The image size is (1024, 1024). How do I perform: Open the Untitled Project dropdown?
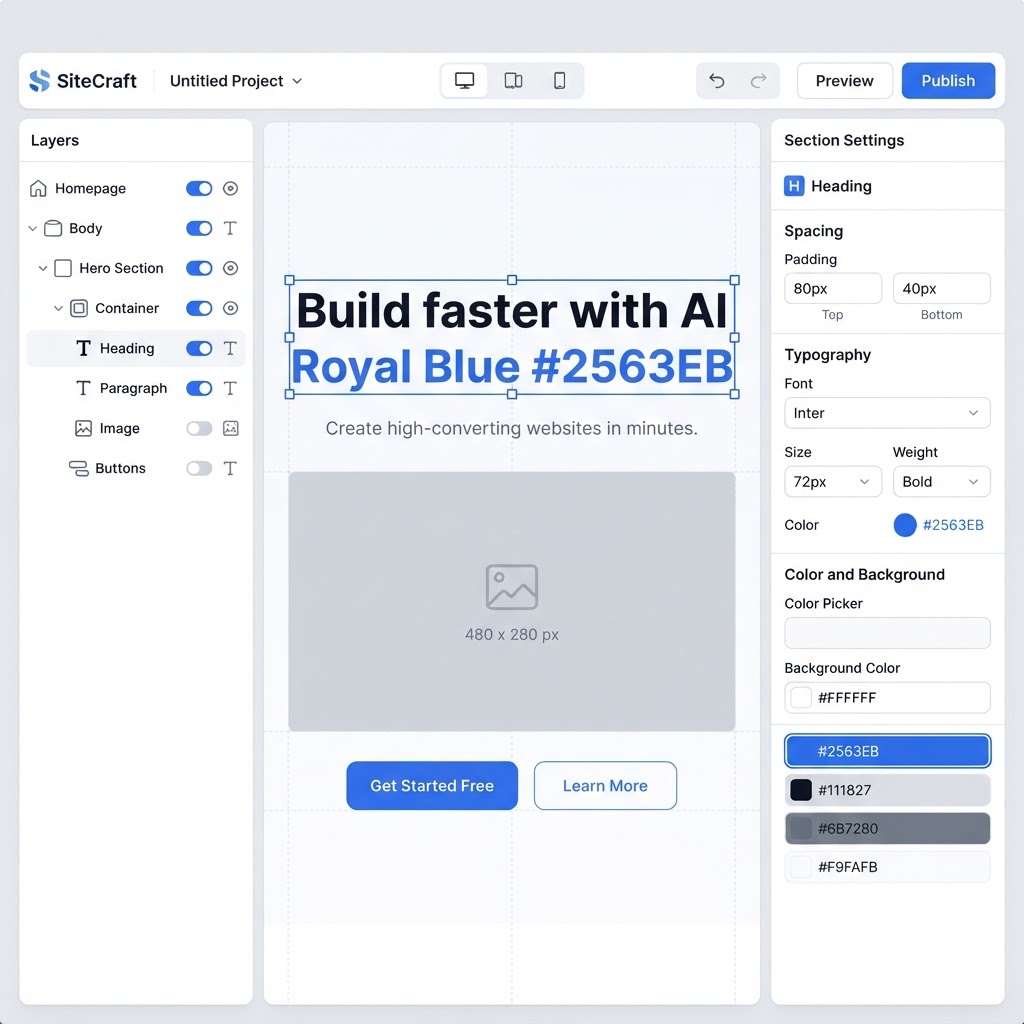[x=236, y=80]
